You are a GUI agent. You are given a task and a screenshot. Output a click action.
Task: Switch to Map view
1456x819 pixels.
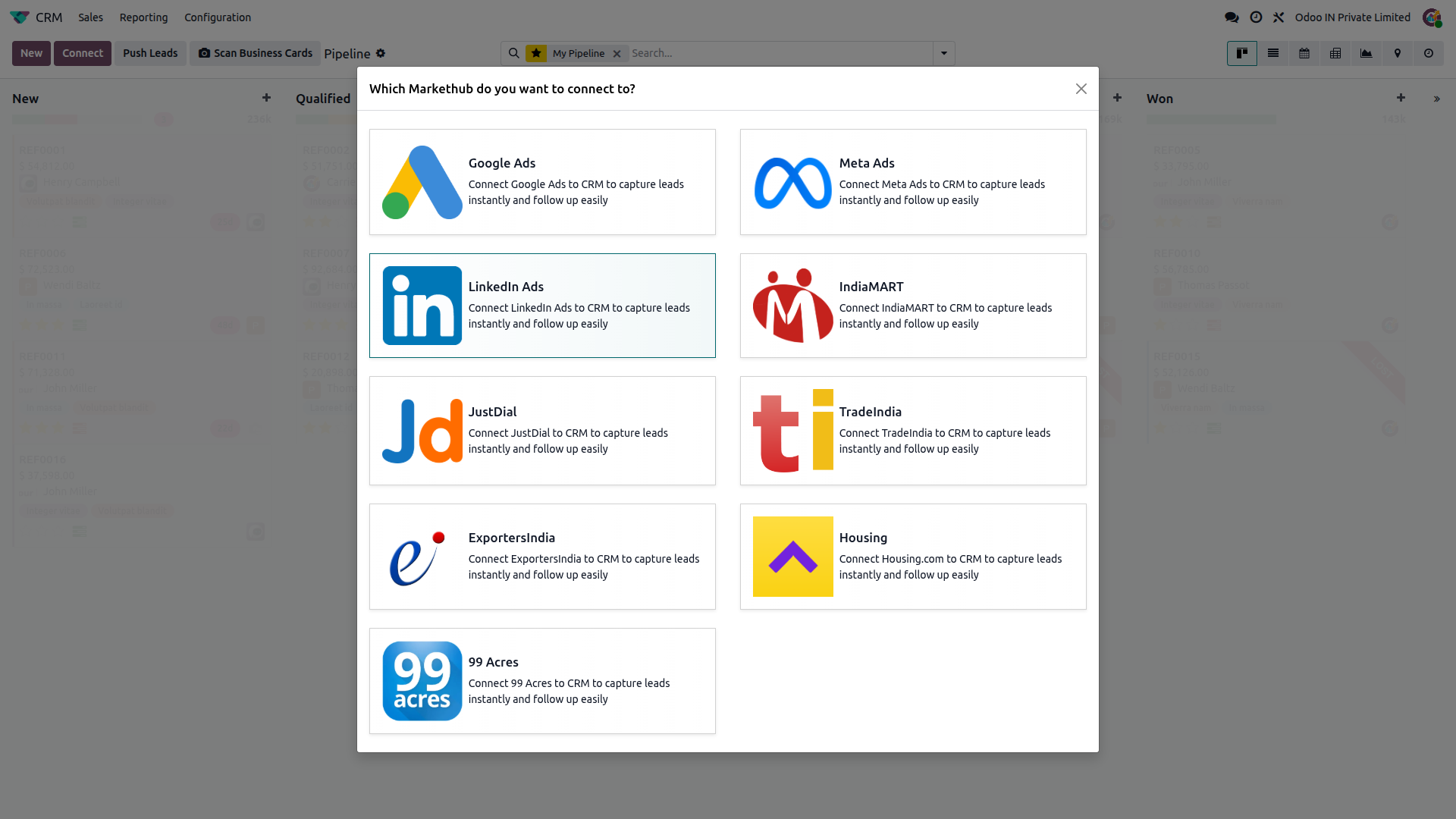[x=1397, y=53]
